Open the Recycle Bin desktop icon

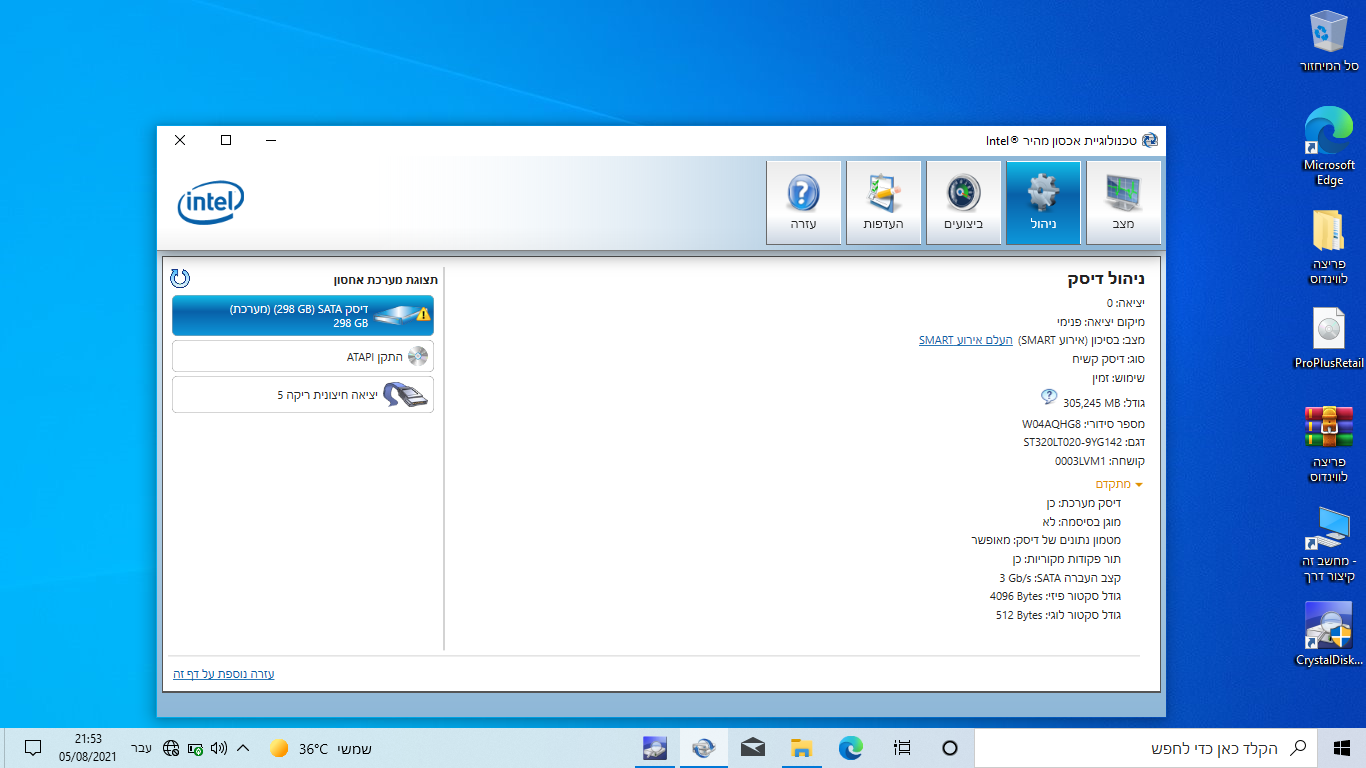click(1329, 42)
